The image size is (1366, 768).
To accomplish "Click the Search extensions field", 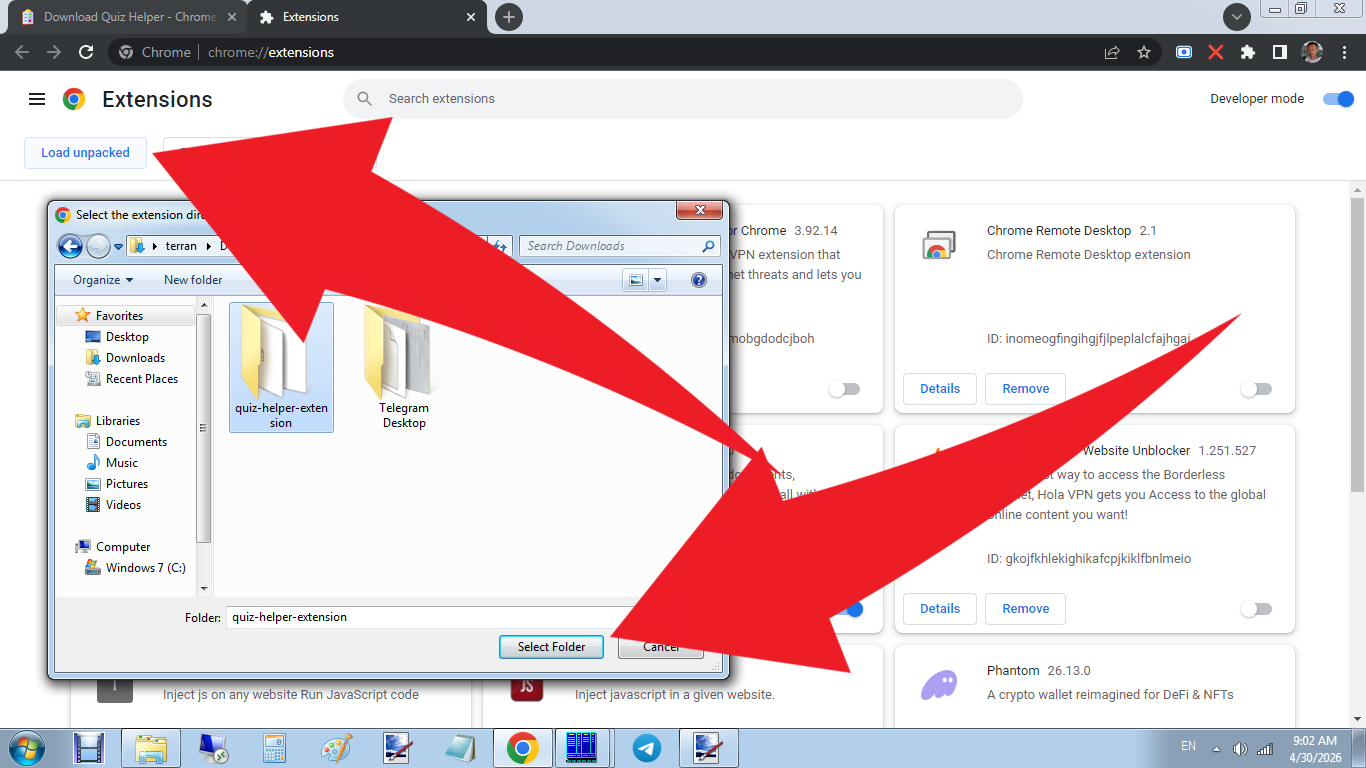I will coord(683,99).
